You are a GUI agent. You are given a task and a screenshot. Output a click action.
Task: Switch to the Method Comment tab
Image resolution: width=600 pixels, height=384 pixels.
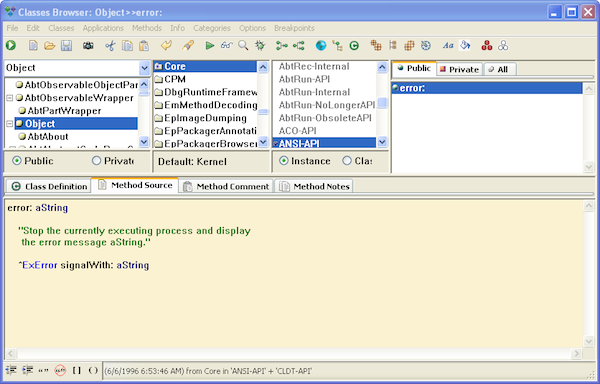(x=226, y=186)
